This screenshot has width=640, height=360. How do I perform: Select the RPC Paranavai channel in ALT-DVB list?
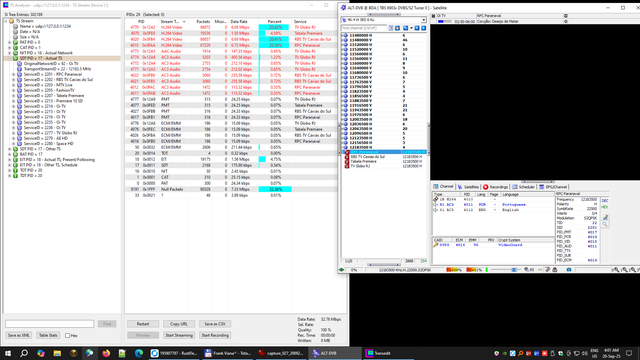(385, 152)
